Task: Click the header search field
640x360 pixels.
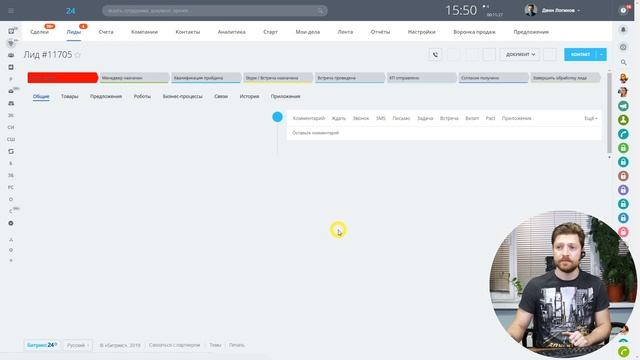Action: coord(215,11)
